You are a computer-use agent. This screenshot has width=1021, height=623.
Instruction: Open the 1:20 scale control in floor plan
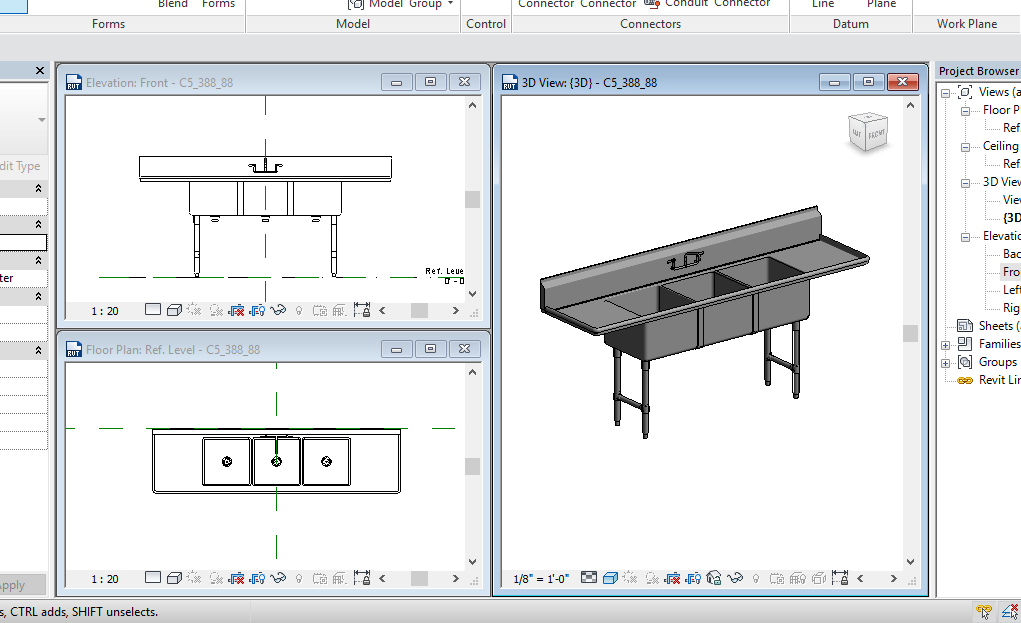(x=103, y=578)
